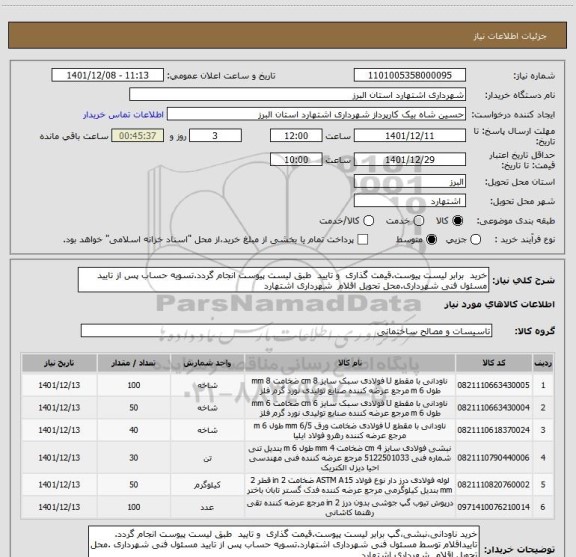Click the request creator name field
576x557 pixels.
click(x=316, y=114)
